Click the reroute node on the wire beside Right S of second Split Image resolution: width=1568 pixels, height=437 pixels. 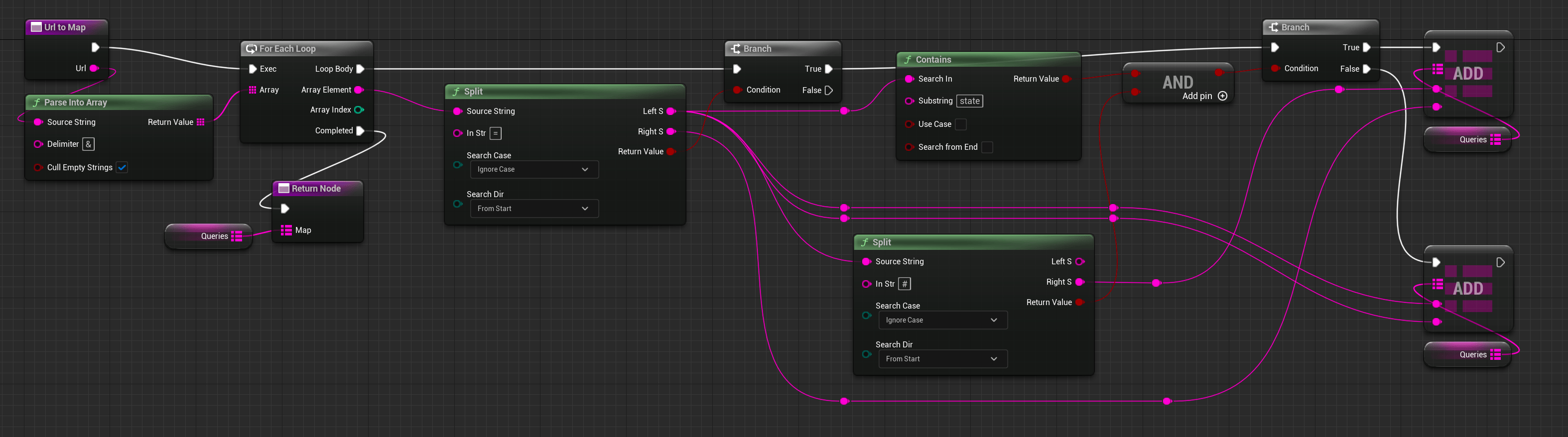tap(1157, 283)
